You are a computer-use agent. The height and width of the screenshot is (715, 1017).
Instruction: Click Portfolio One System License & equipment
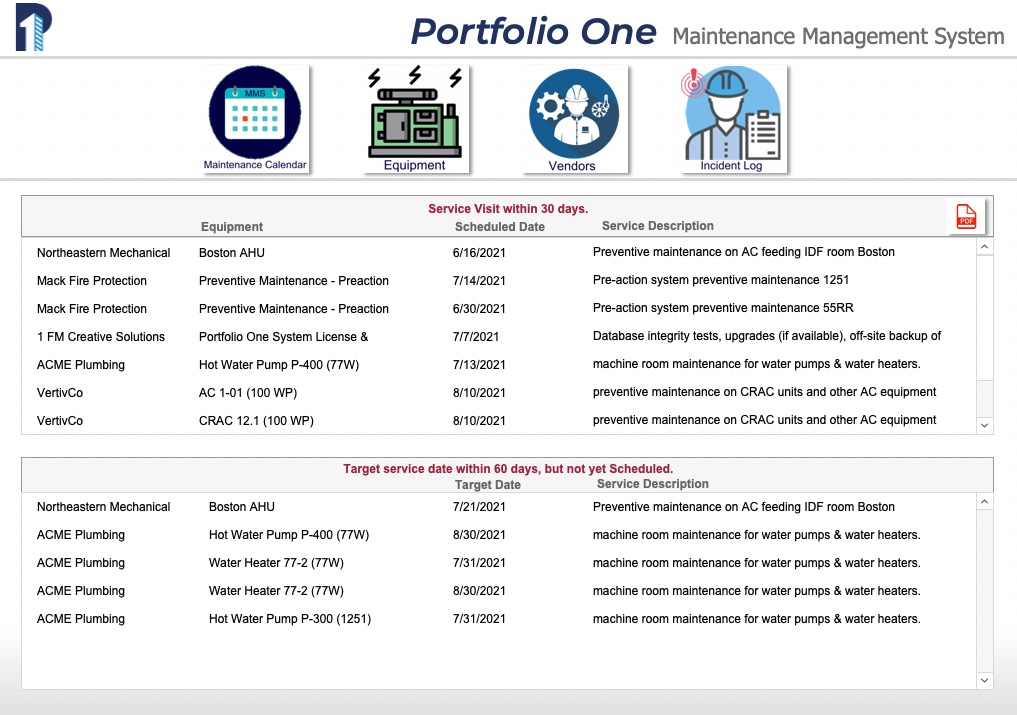[x=283, y=337]
